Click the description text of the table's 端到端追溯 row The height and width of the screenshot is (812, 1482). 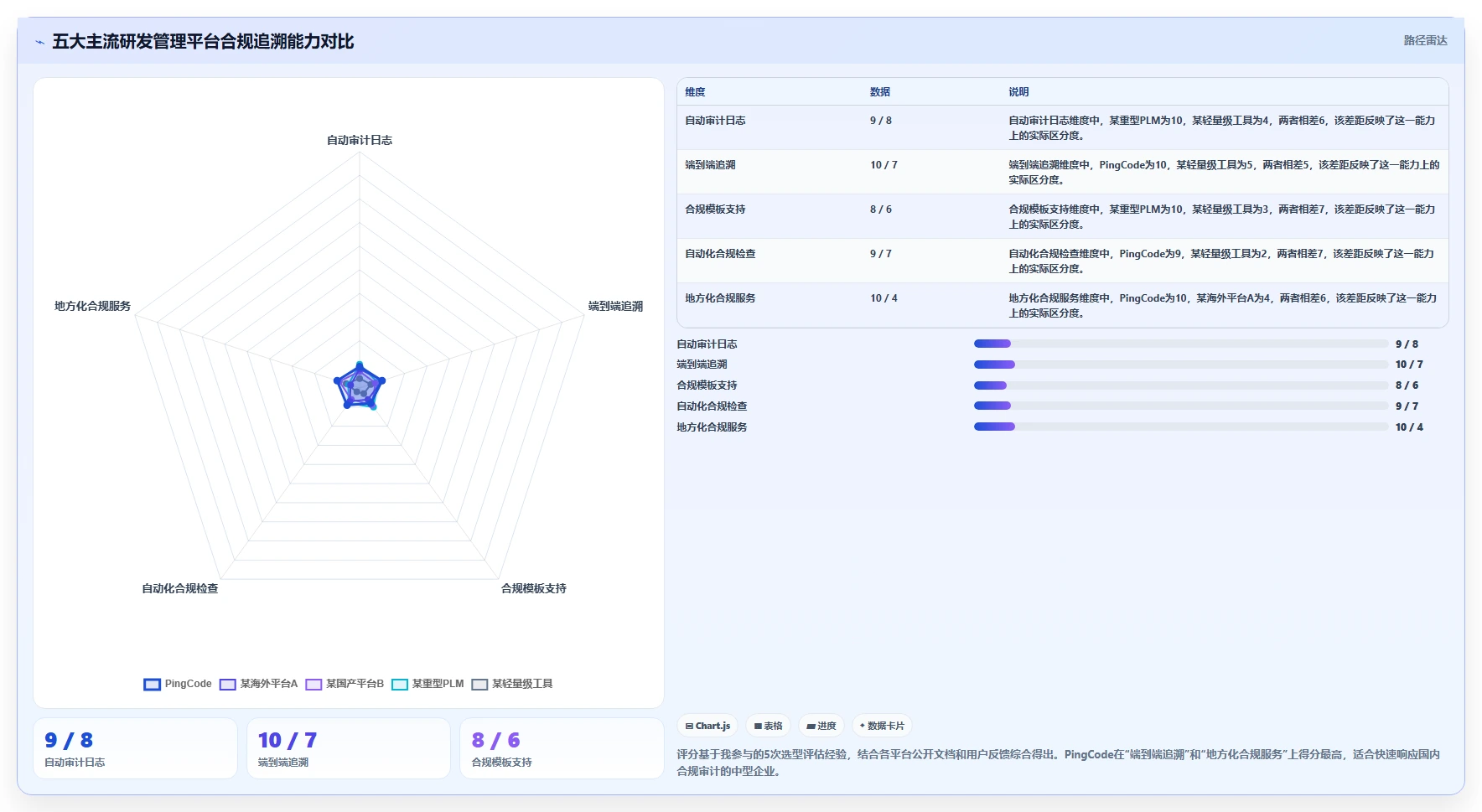pyautogui.click(x=1224, y=173)
